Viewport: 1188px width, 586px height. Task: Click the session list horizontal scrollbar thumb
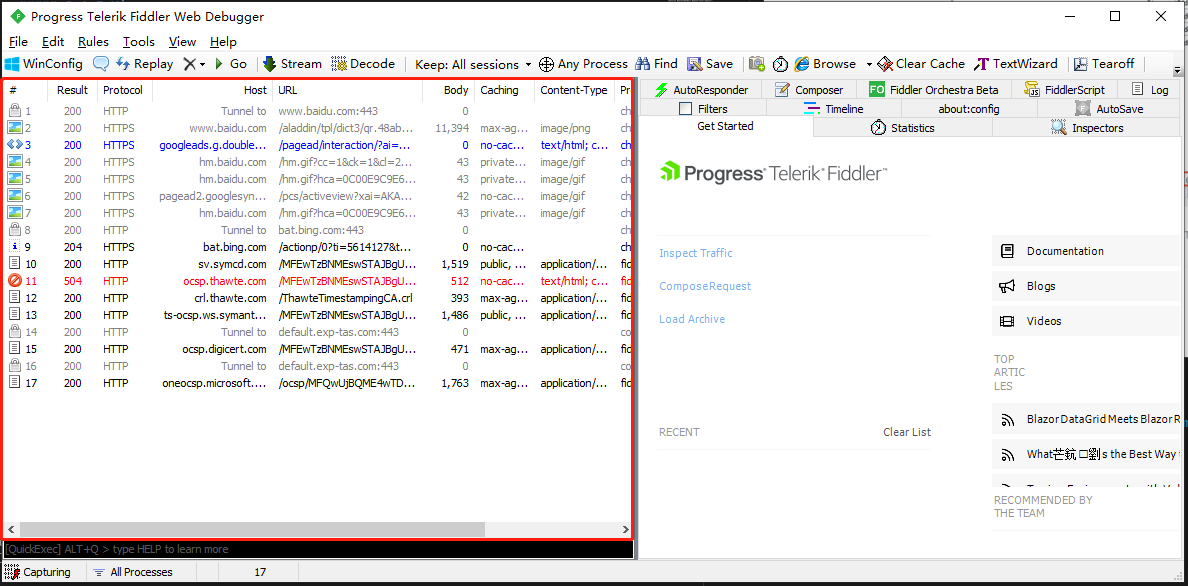[252, 529]
